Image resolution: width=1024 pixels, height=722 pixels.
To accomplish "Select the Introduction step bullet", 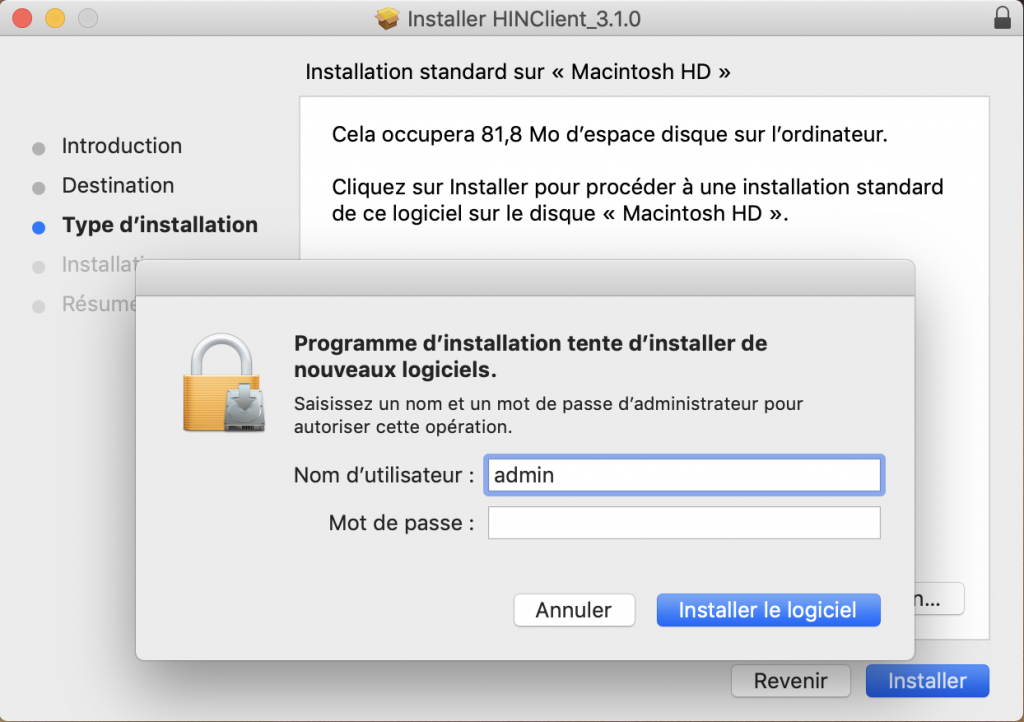I will pyautogui.click(x=39, y=148).
